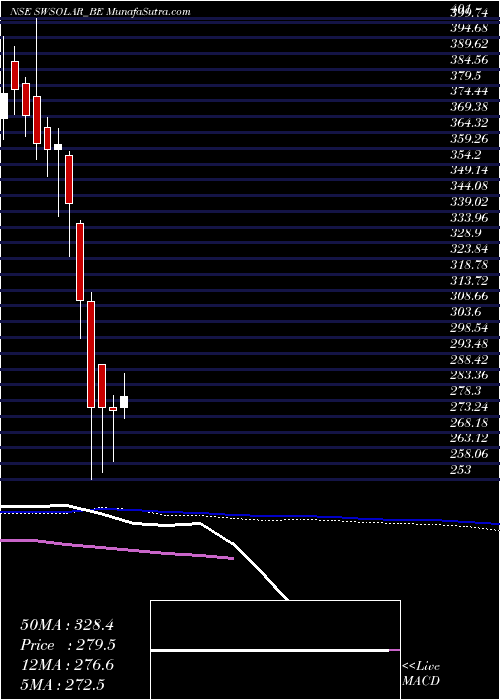This screenshot has height=700, width=500.
Task: Click the <<Live MACD label
Action: (421, 674)
